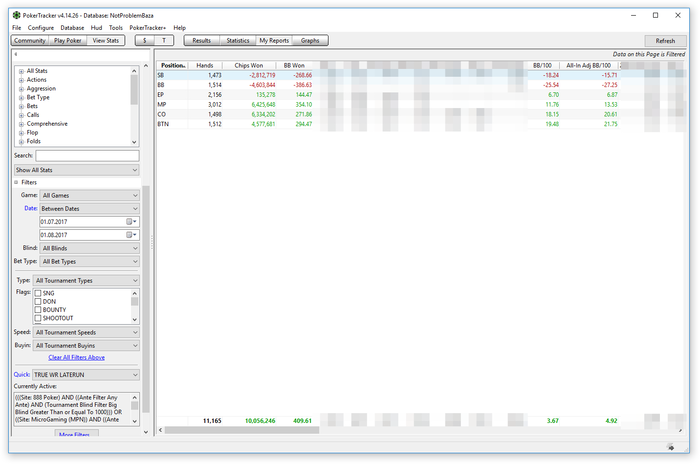Screen dimensions: 700x464
Task: Switch to the Graphs tab
Action: click(310, 41)
